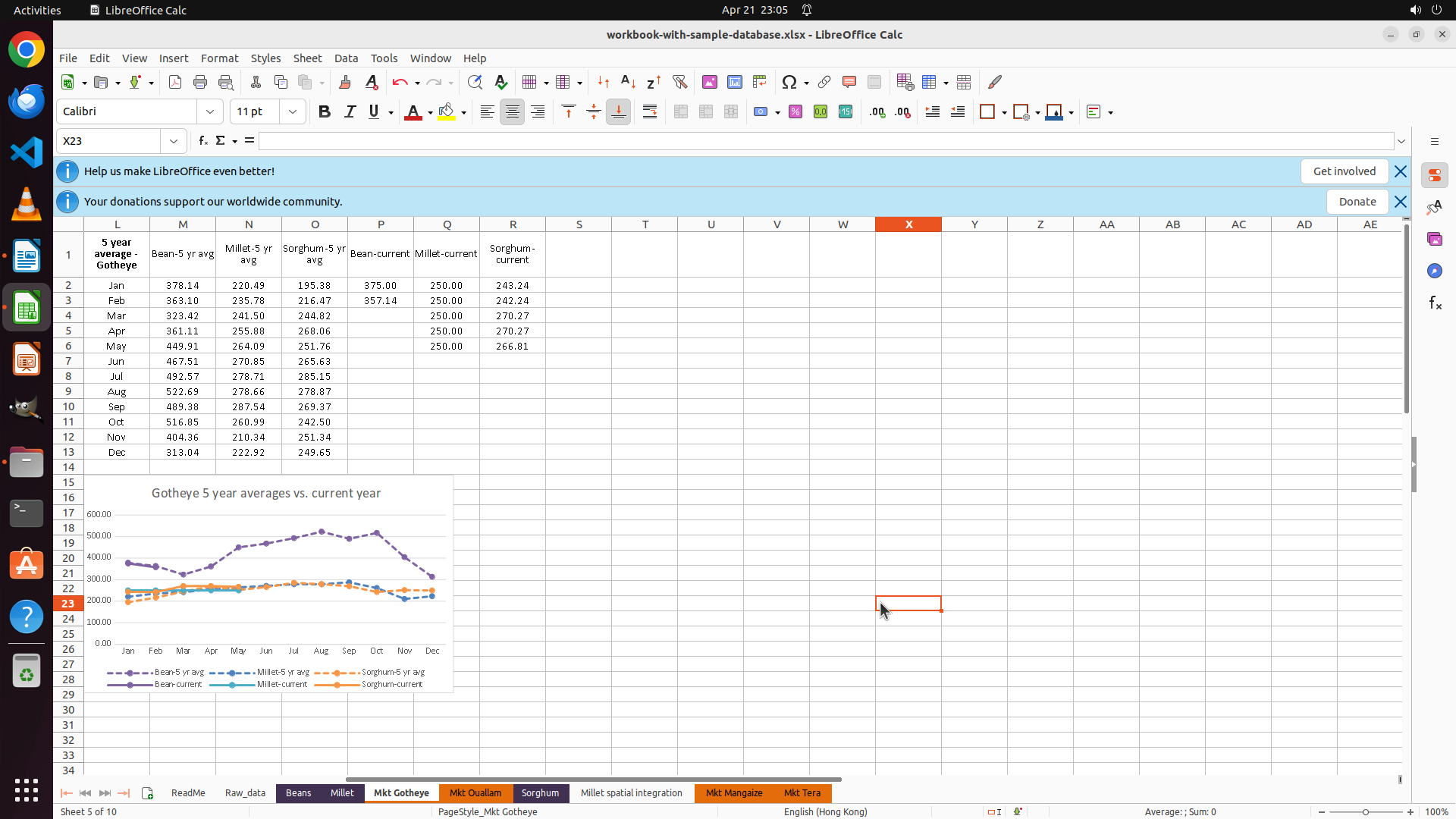1456x819 pixels.
Task: Open the Function Wizard icon
Action: tap(202, 141)
